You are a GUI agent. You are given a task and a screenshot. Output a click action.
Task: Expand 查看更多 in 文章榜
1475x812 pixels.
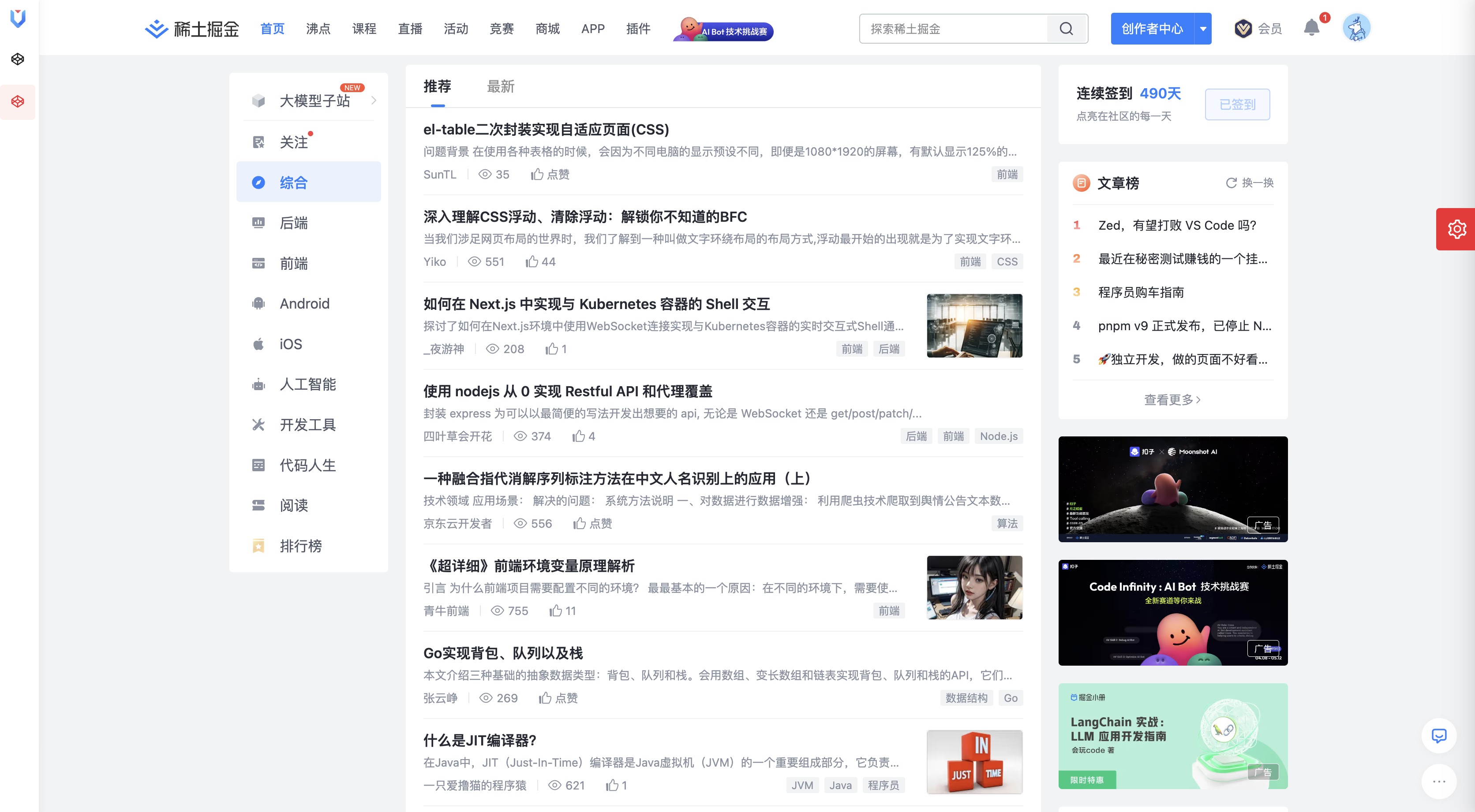click(x=1172, y=399)
